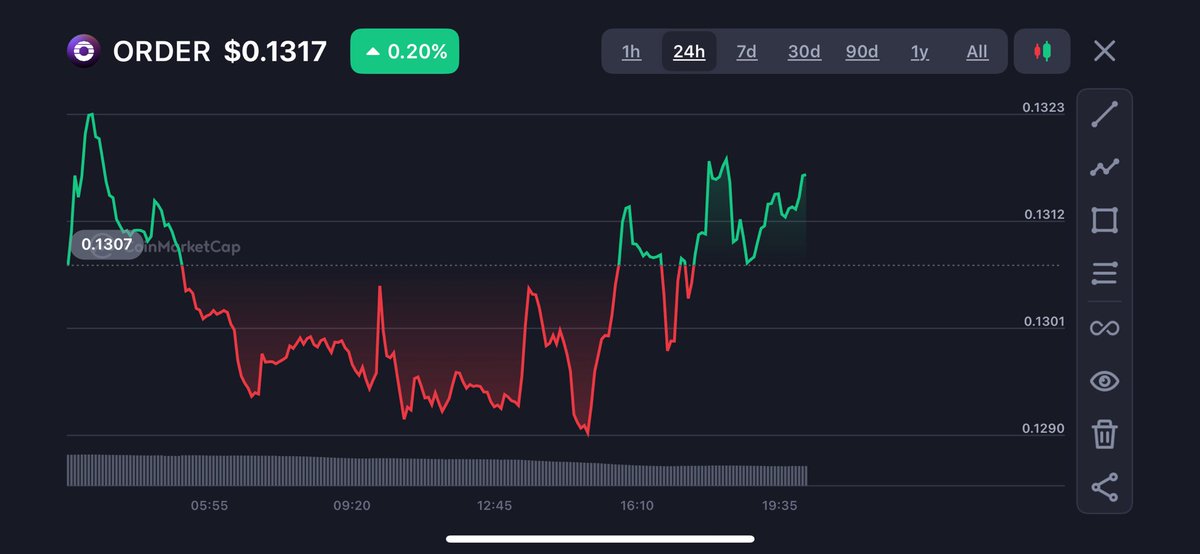Switch to candlestick chart view
Viewport: 1200px width, 554px height.
(x=1042, y=51)
